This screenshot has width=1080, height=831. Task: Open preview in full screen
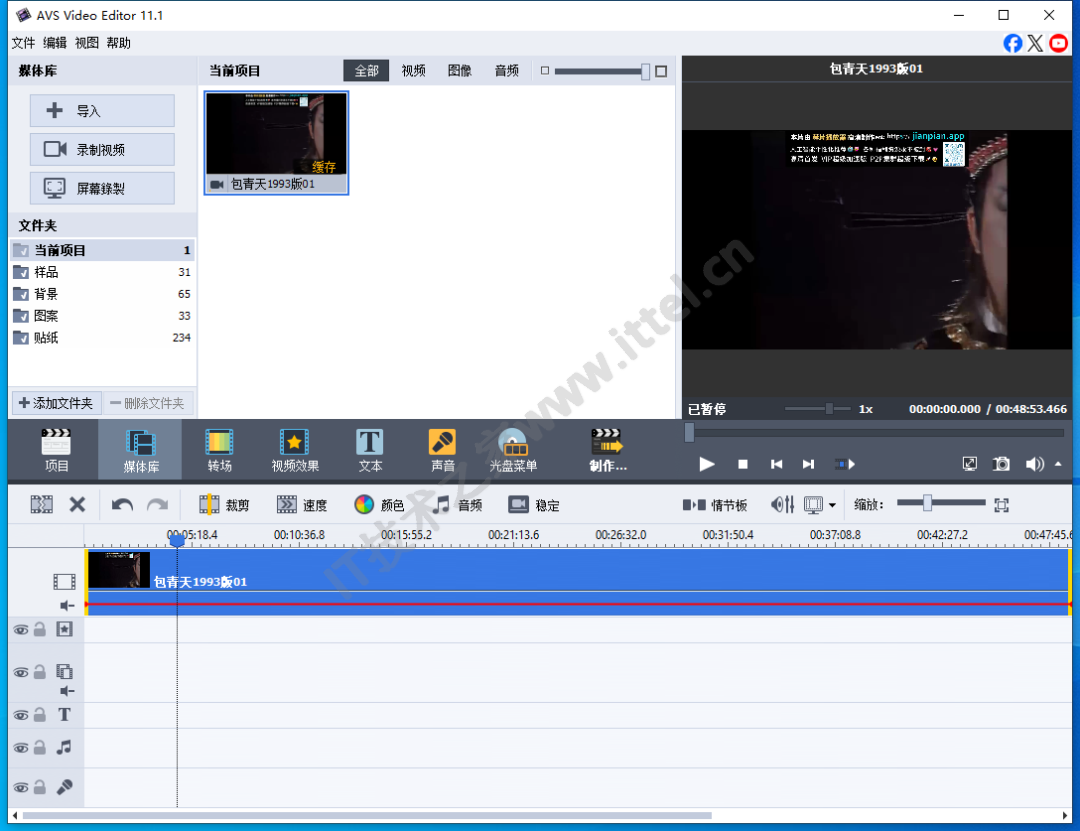click(970, 464)
